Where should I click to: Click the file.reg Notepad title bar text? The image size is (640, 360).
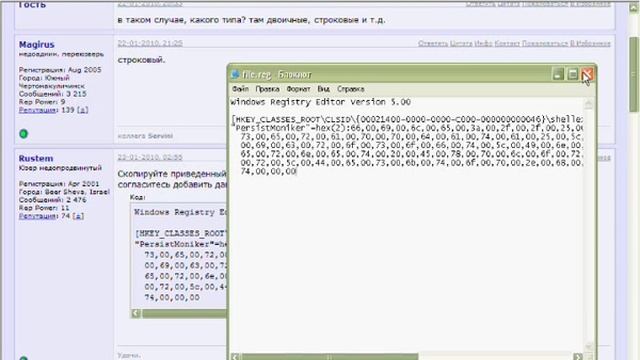pyautogui.click(x=277, y=75)
